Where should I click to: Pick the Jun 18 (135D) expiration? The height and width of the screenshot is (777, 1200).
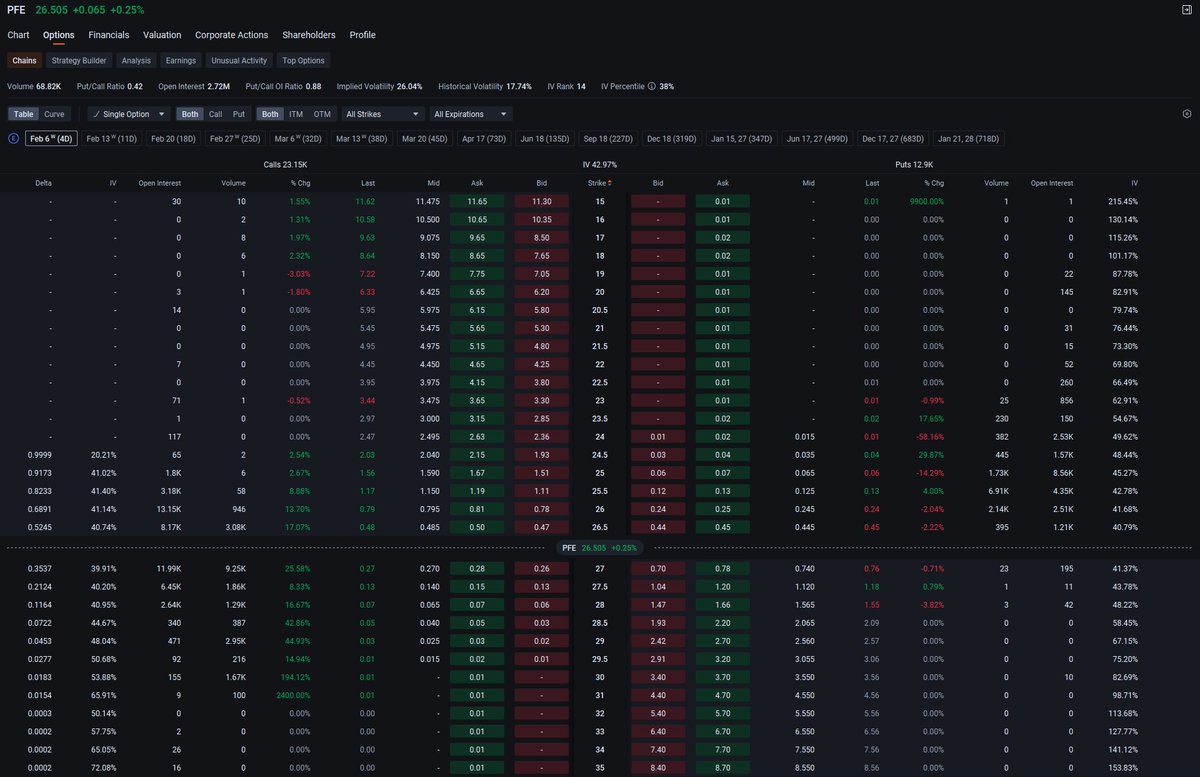(x=545, y=139)
